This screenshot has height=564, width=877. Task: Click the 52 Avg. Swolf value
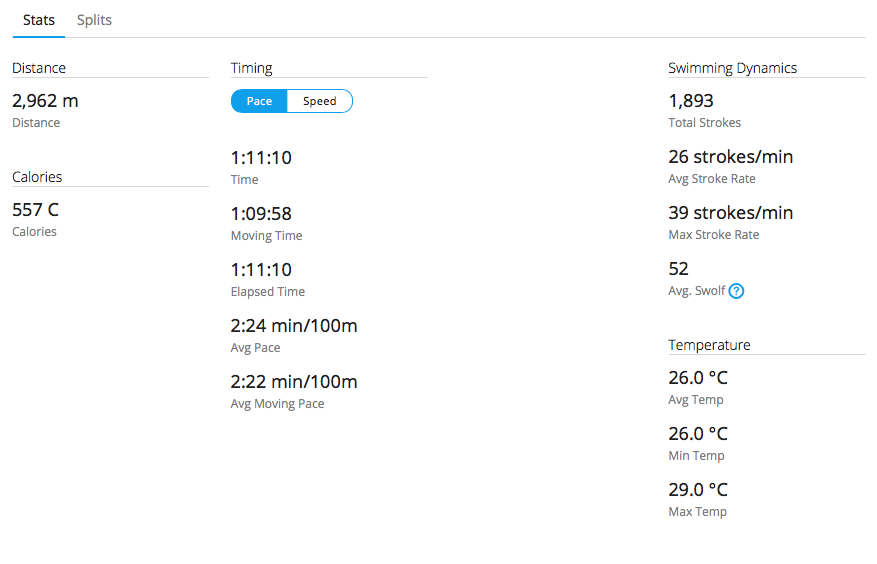[x=678, y=269]
